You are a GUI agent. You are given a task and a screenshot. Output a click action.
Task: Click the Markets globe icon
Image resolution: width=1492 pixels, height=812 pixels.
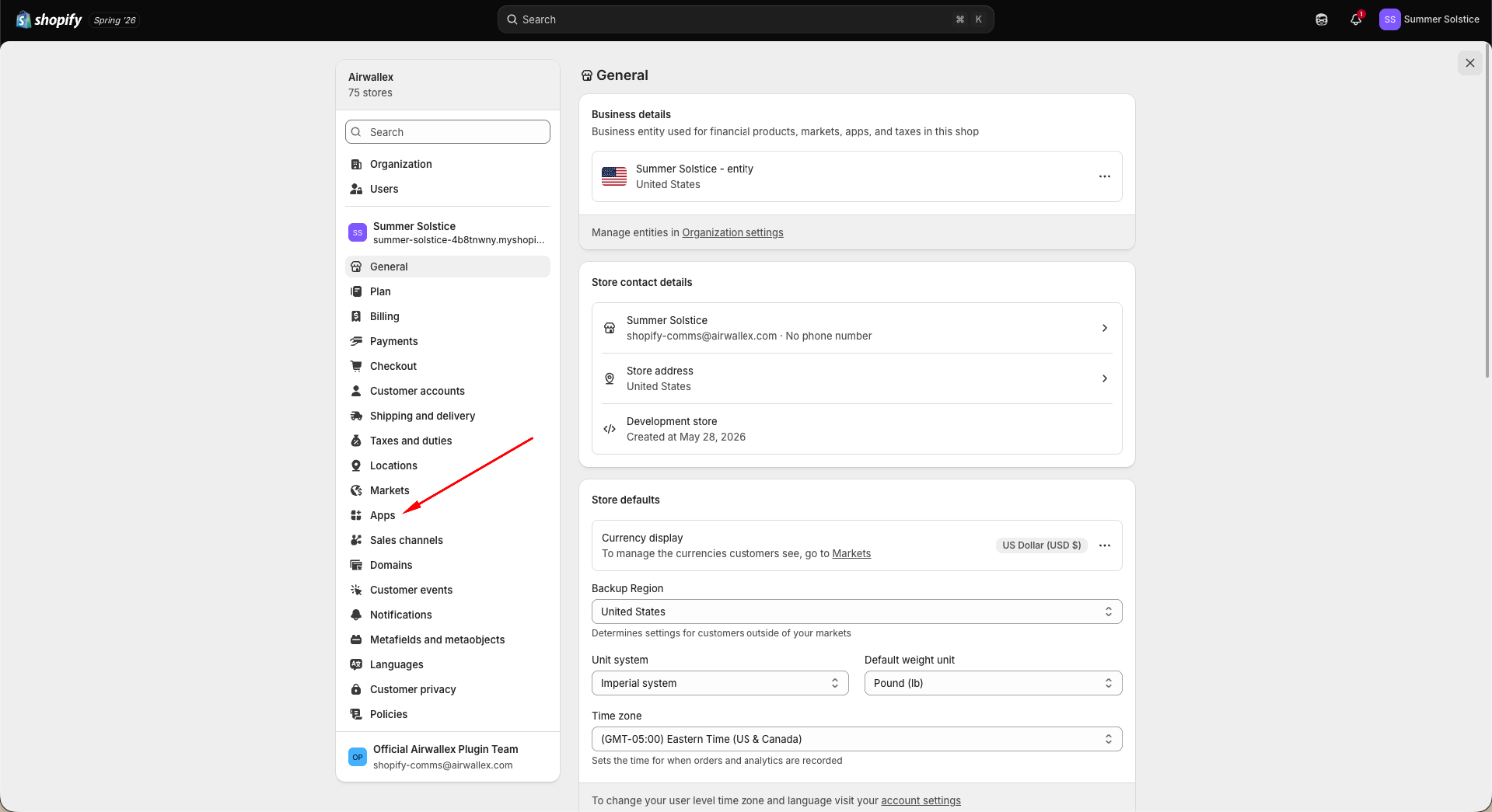pyautogui.click(x=356, y=490)
